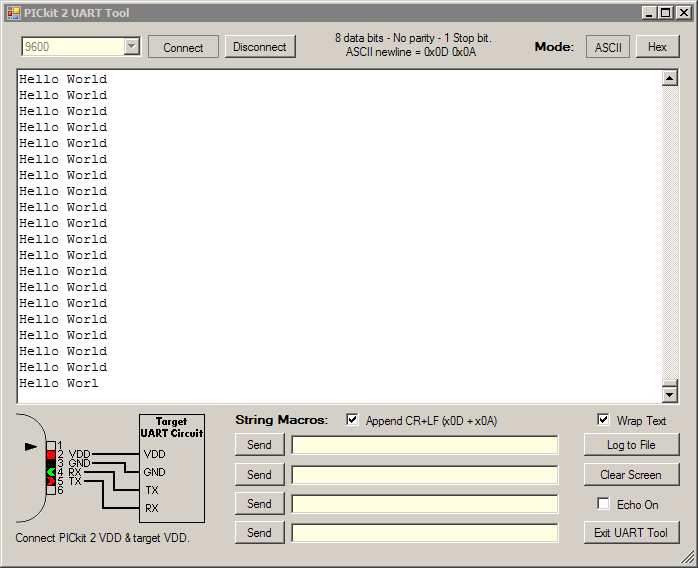Maximize the PICkit 2 UART Tool window
The width and height of the screenshot is (698, 568).
coord(666,12)
